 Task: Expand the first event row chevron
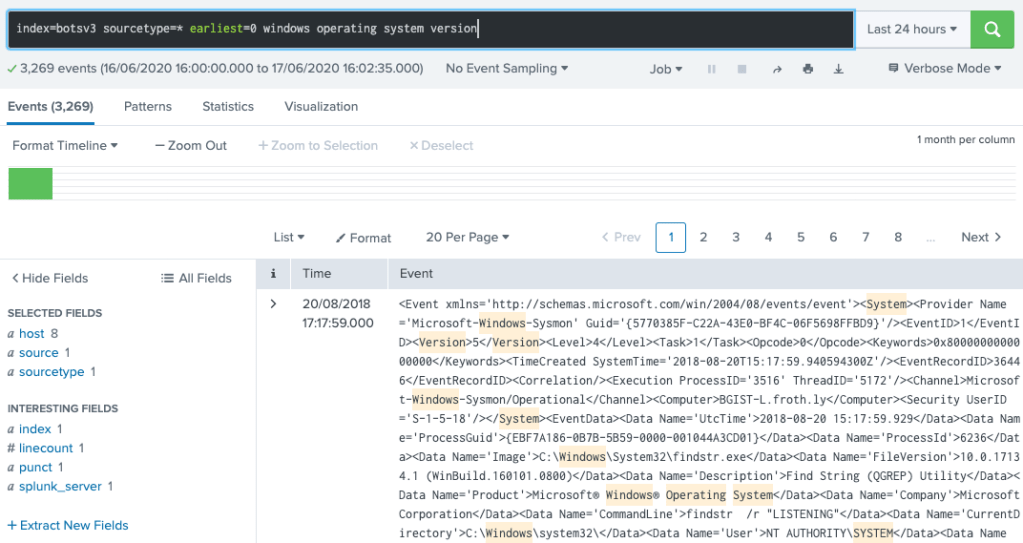273,303
